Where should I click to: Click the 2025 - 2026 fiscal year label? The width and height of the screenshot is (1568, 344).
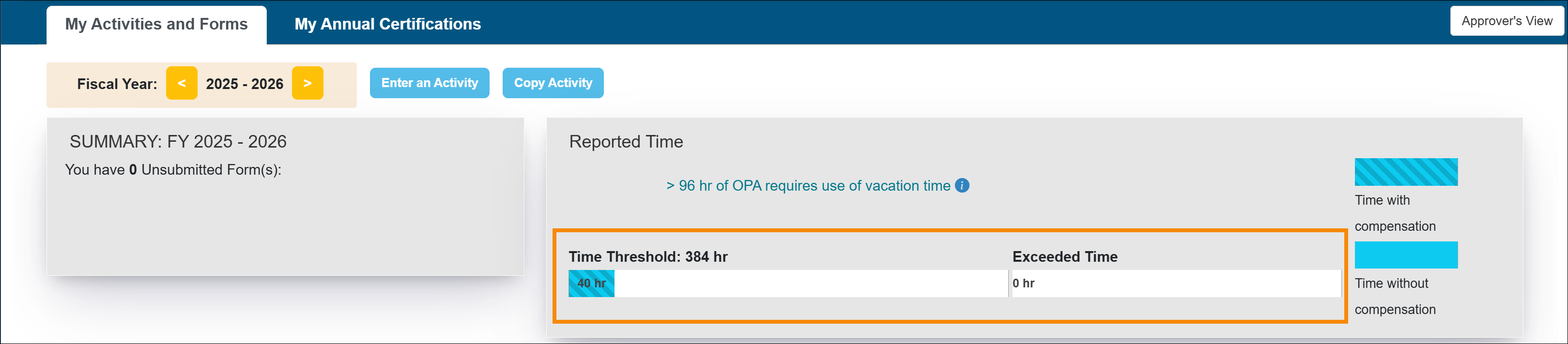(245, 84)
